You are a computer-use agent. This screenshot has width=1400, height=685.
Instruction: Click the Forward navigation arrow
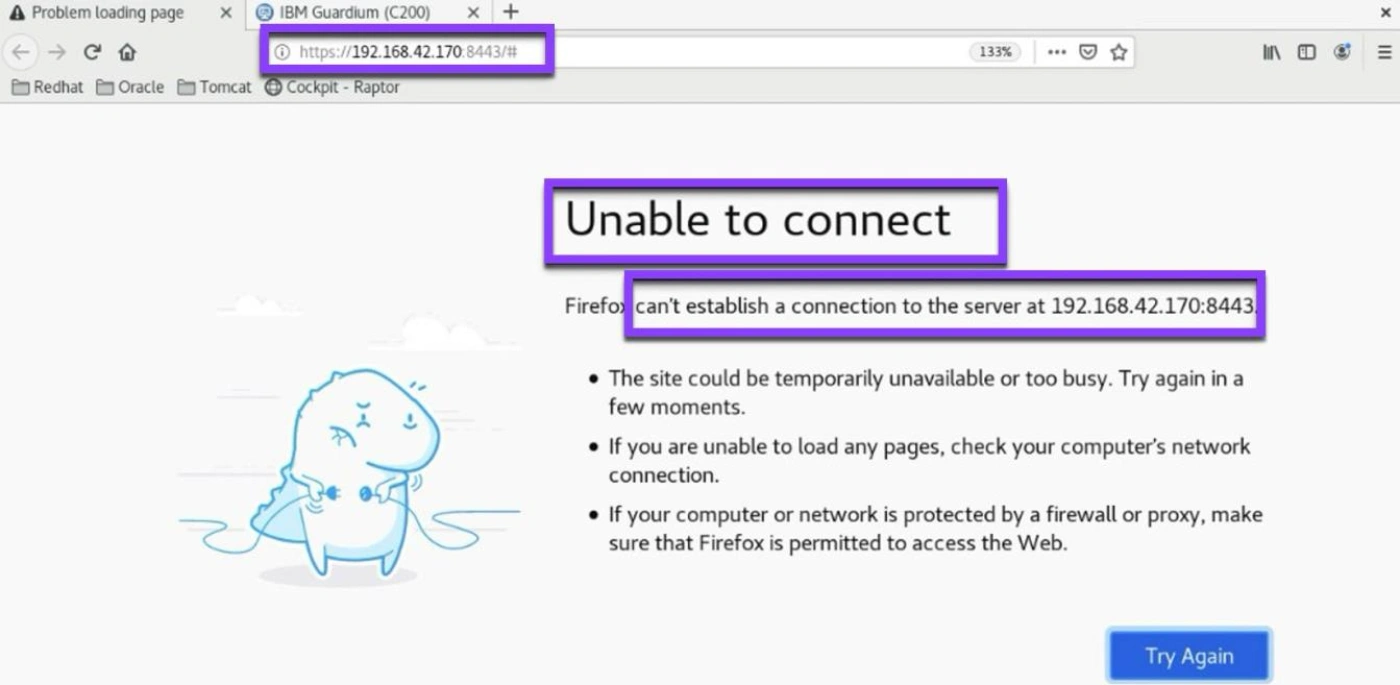pos(57,52)
